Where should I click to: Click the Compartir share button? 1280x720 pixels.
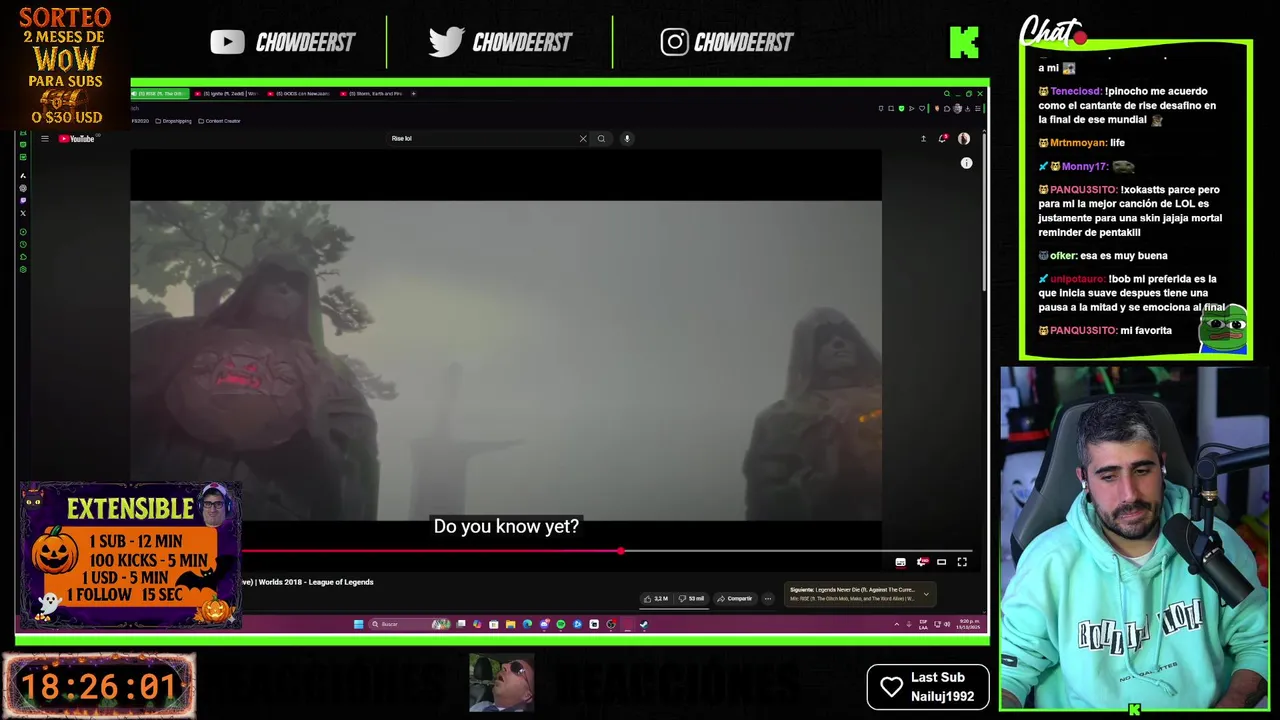(x=735, y=599)
